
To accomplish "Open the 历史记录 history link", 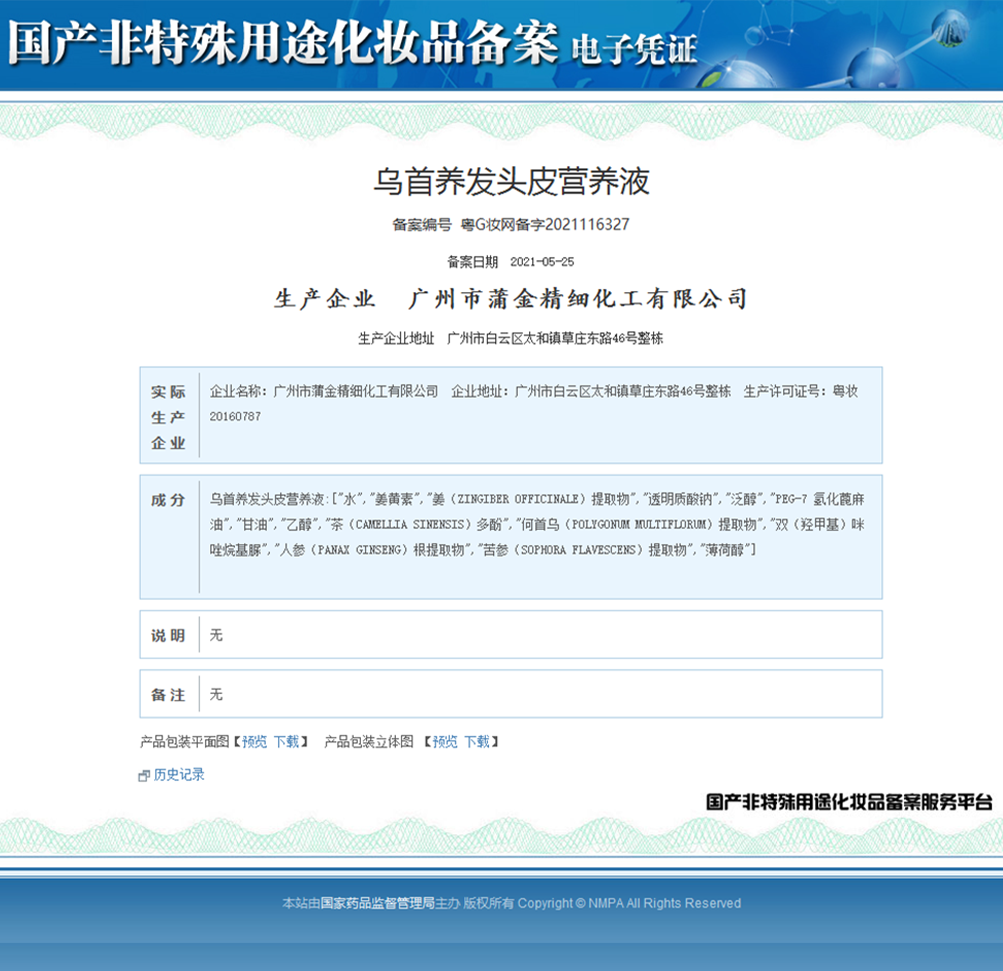I will [x=178, y=775].
